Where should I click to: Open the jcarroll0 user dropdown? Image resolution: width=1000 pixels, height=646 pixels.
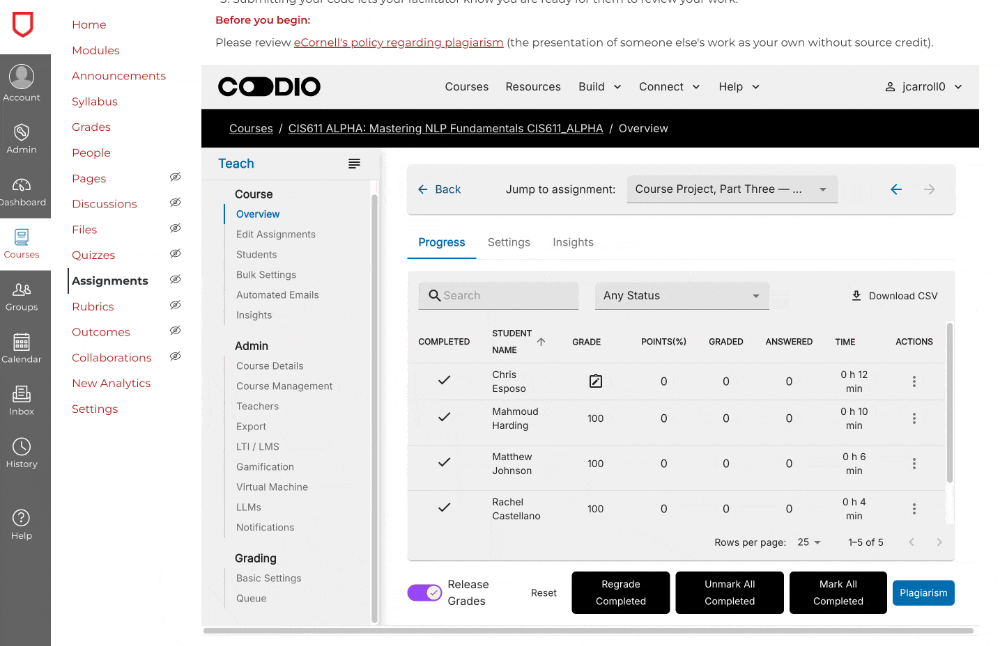tap(923, 87)
